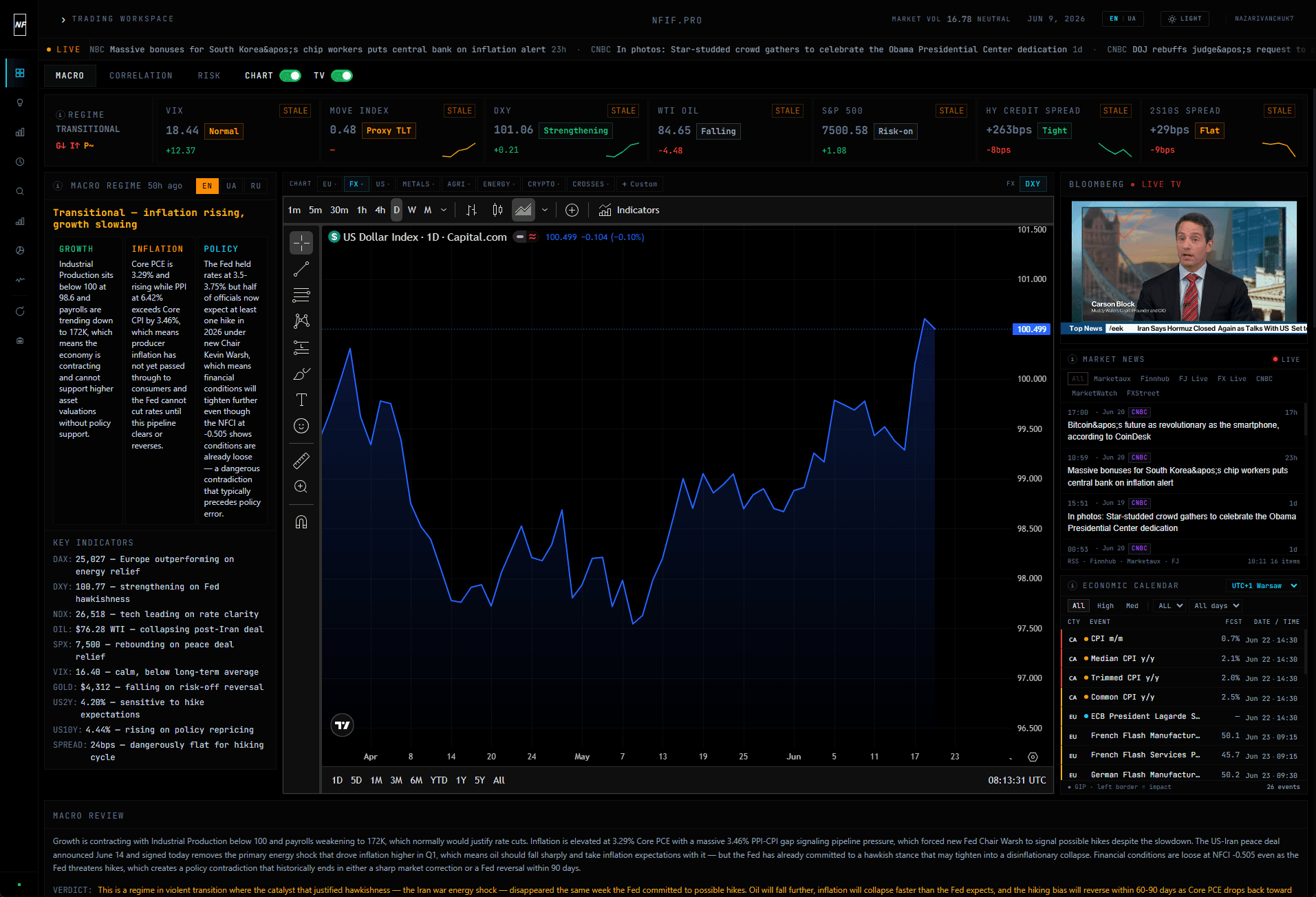Toggle the CHART switch off

point(290,76)
